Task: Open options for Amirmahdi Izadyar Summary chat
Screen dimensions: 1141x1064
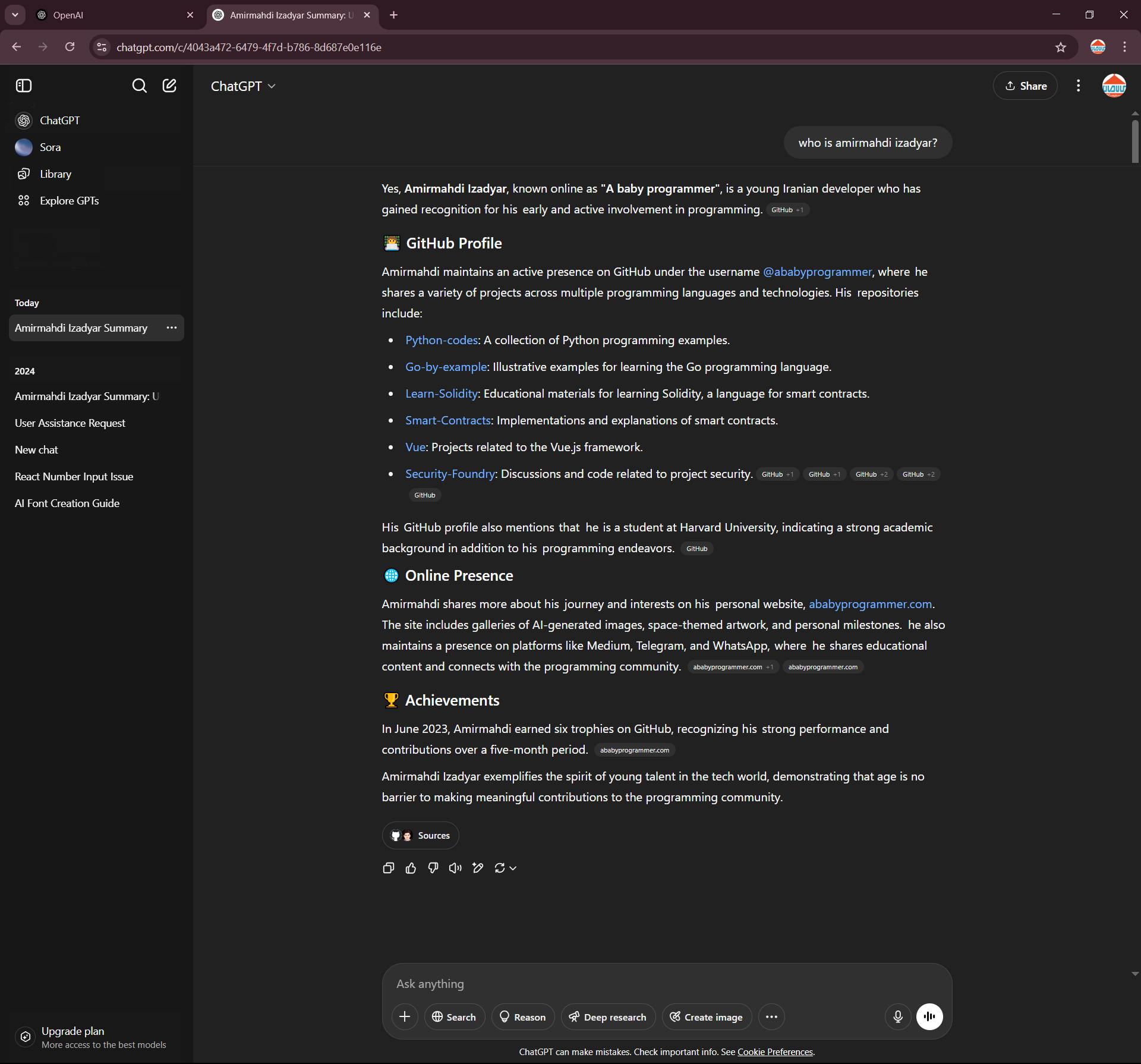Action: pos(172,328)
